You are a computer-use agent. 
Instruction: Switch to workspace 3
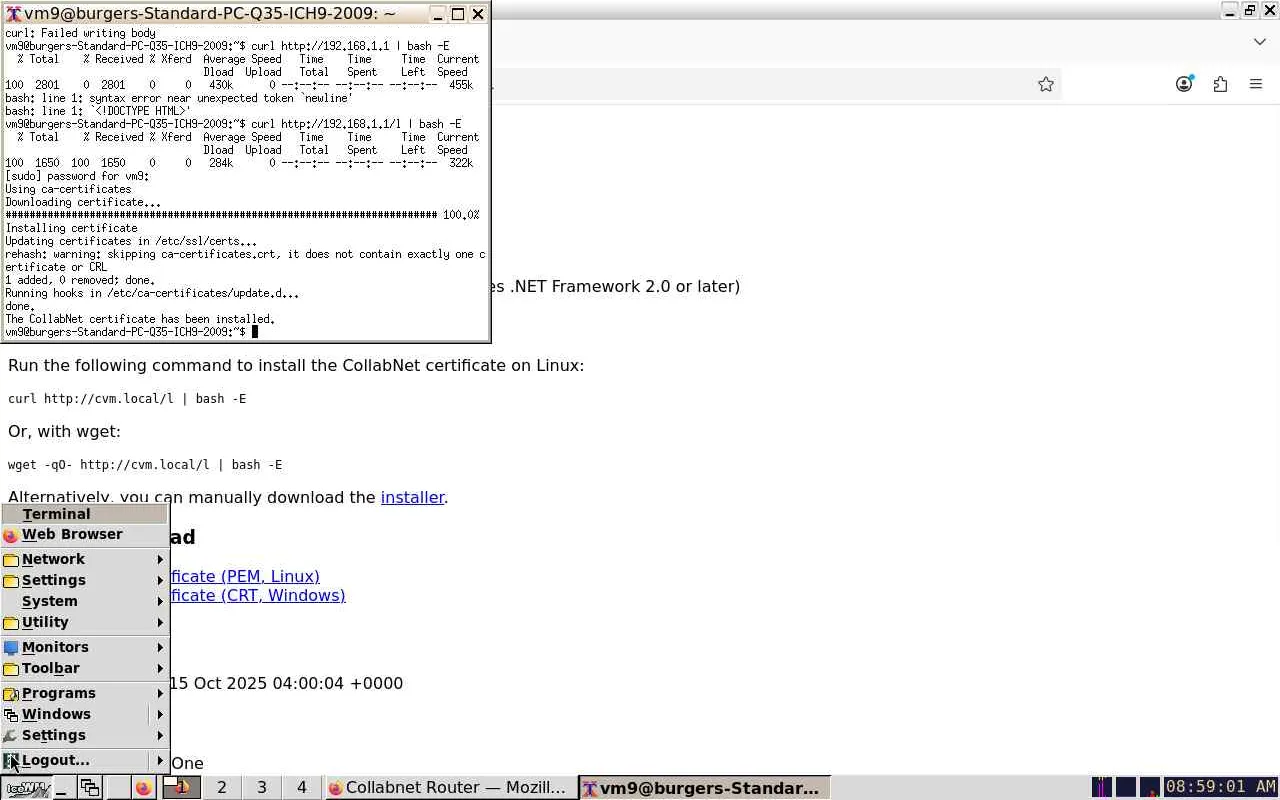[262, 788]
